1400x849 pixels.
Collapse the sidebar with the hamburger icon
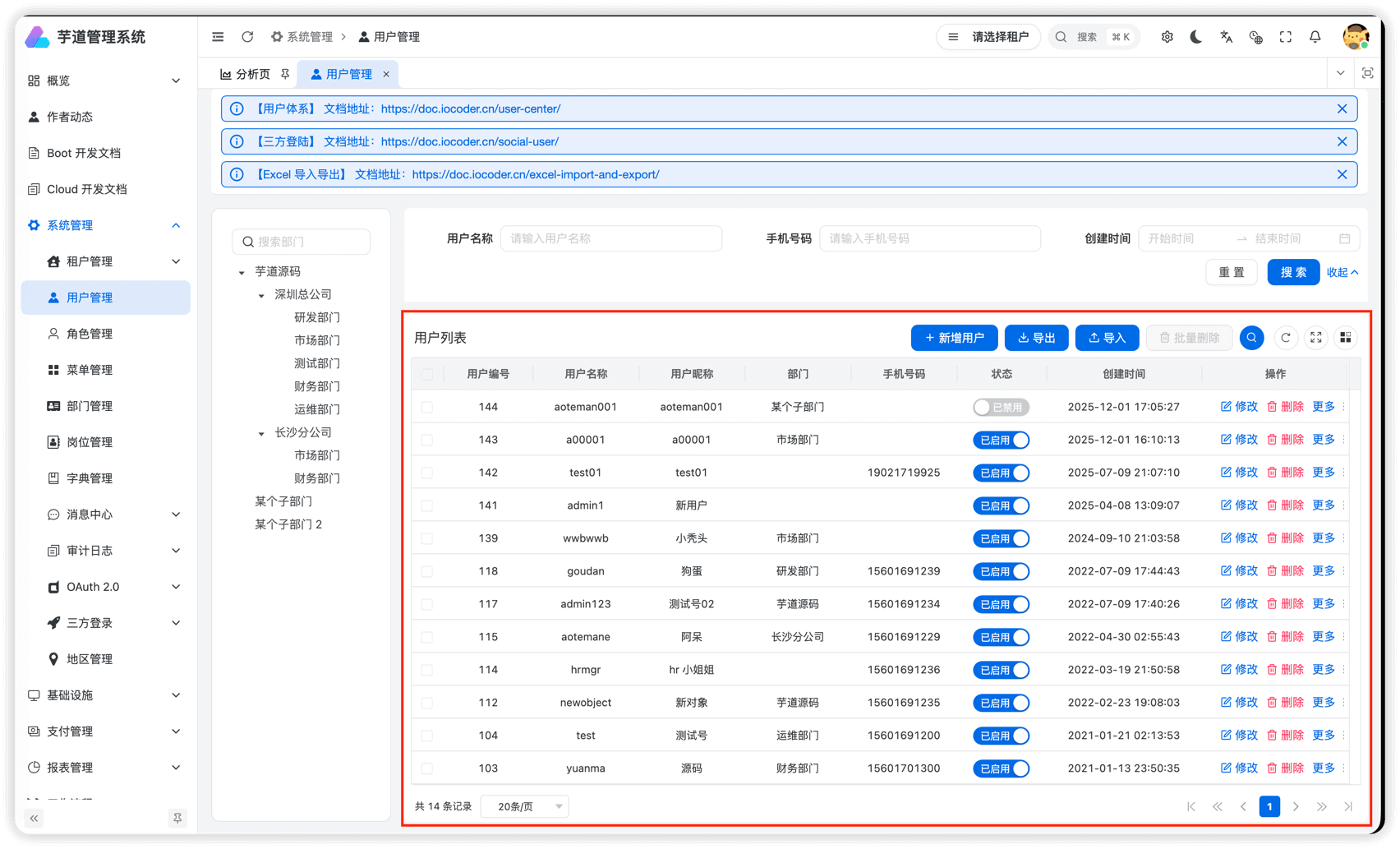pyautogui.click(x=218, y=37)
